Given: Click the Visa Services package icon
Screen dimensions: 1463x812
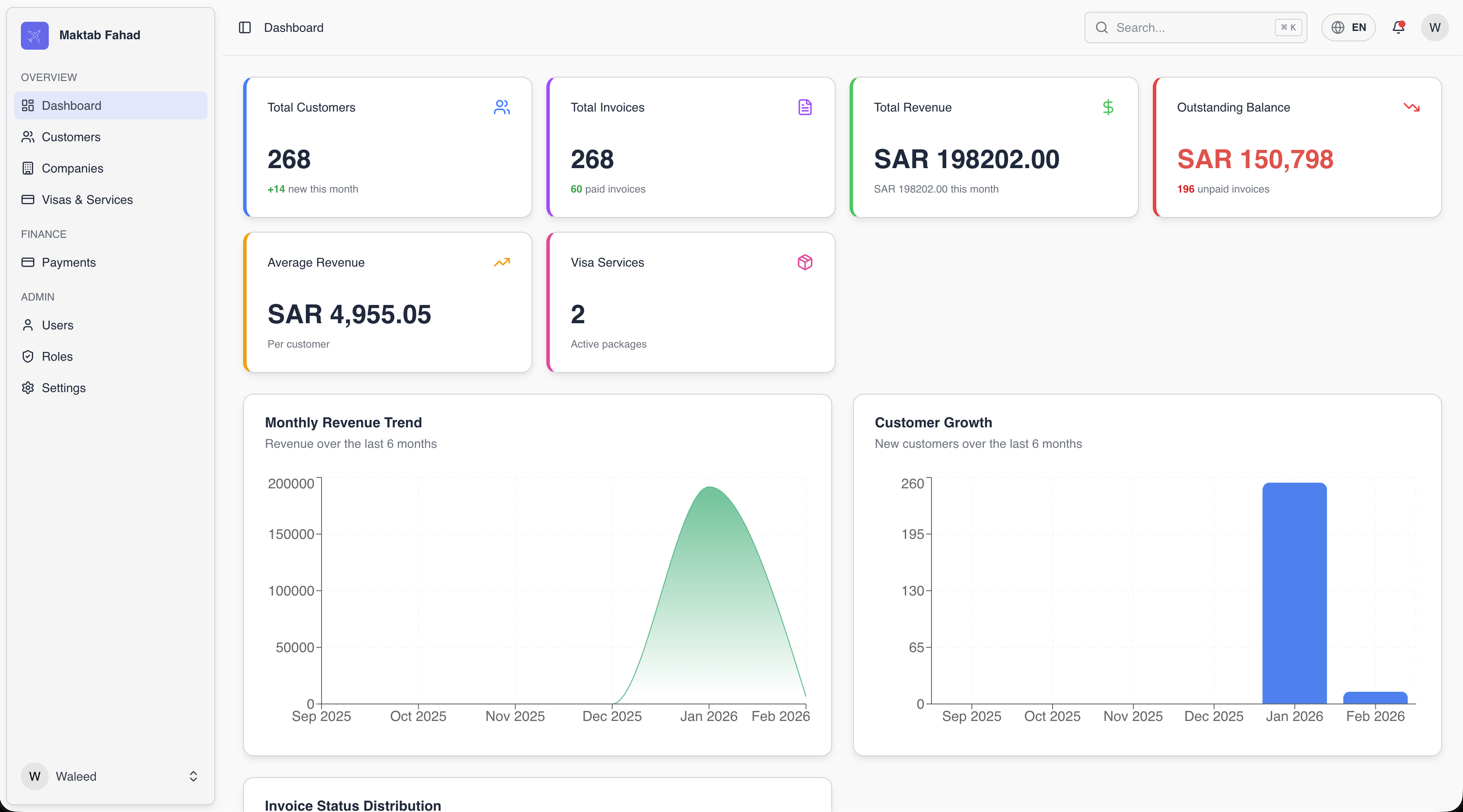Looking at the screenshot, I should tap(805, 262).
